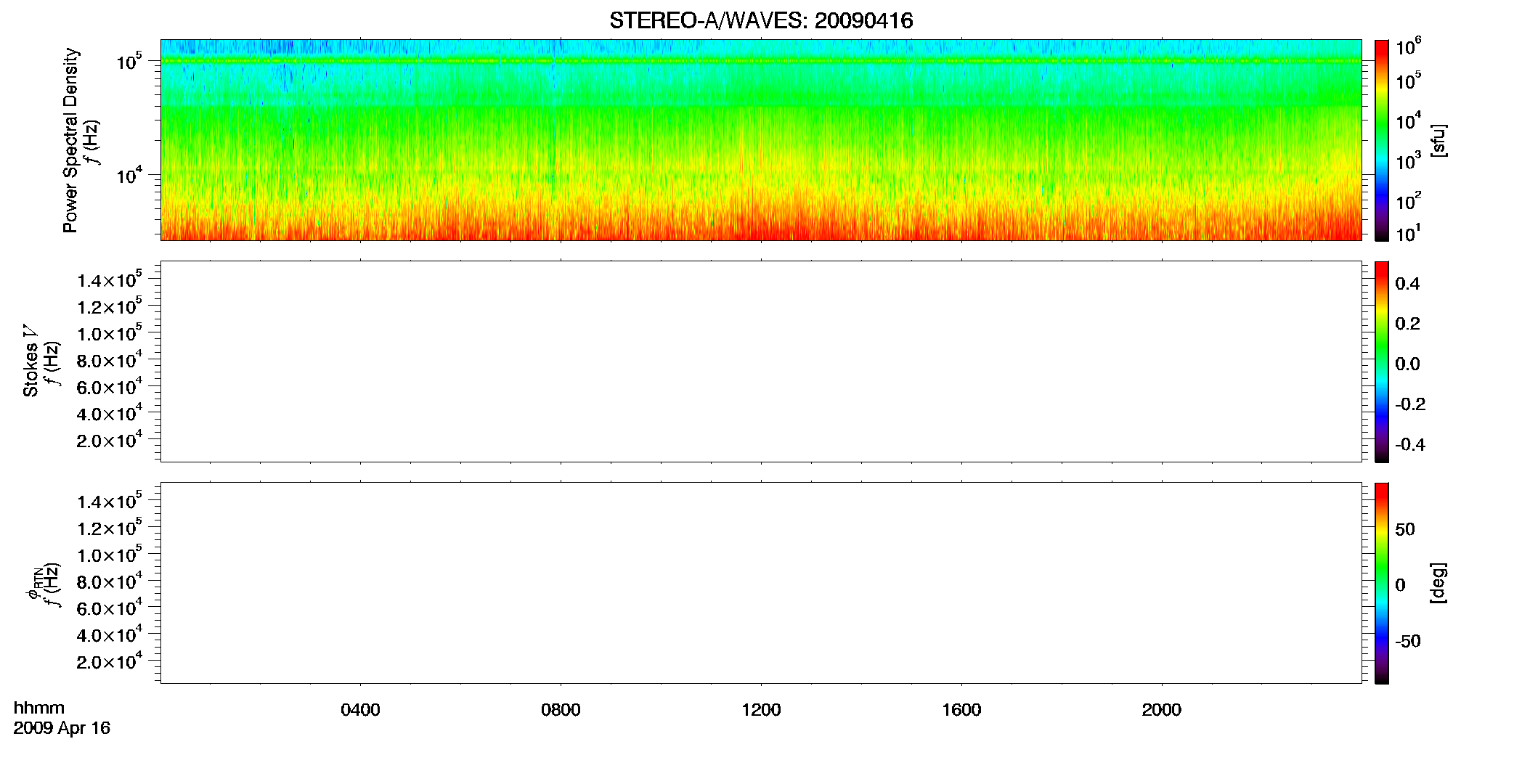1522x784 pixels.
Task: Click the -0.4 label on Stokes colorbar
Action: pyautogui.click(x=1410, y=445)
